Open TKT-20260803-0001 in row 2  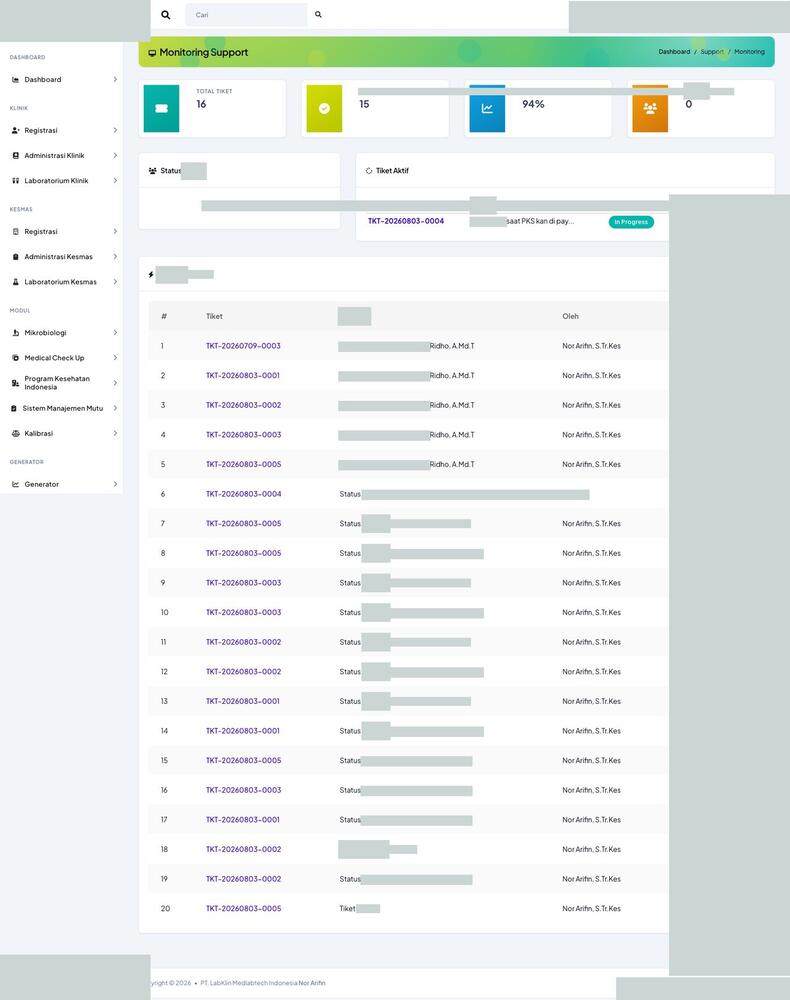(242, 376)
